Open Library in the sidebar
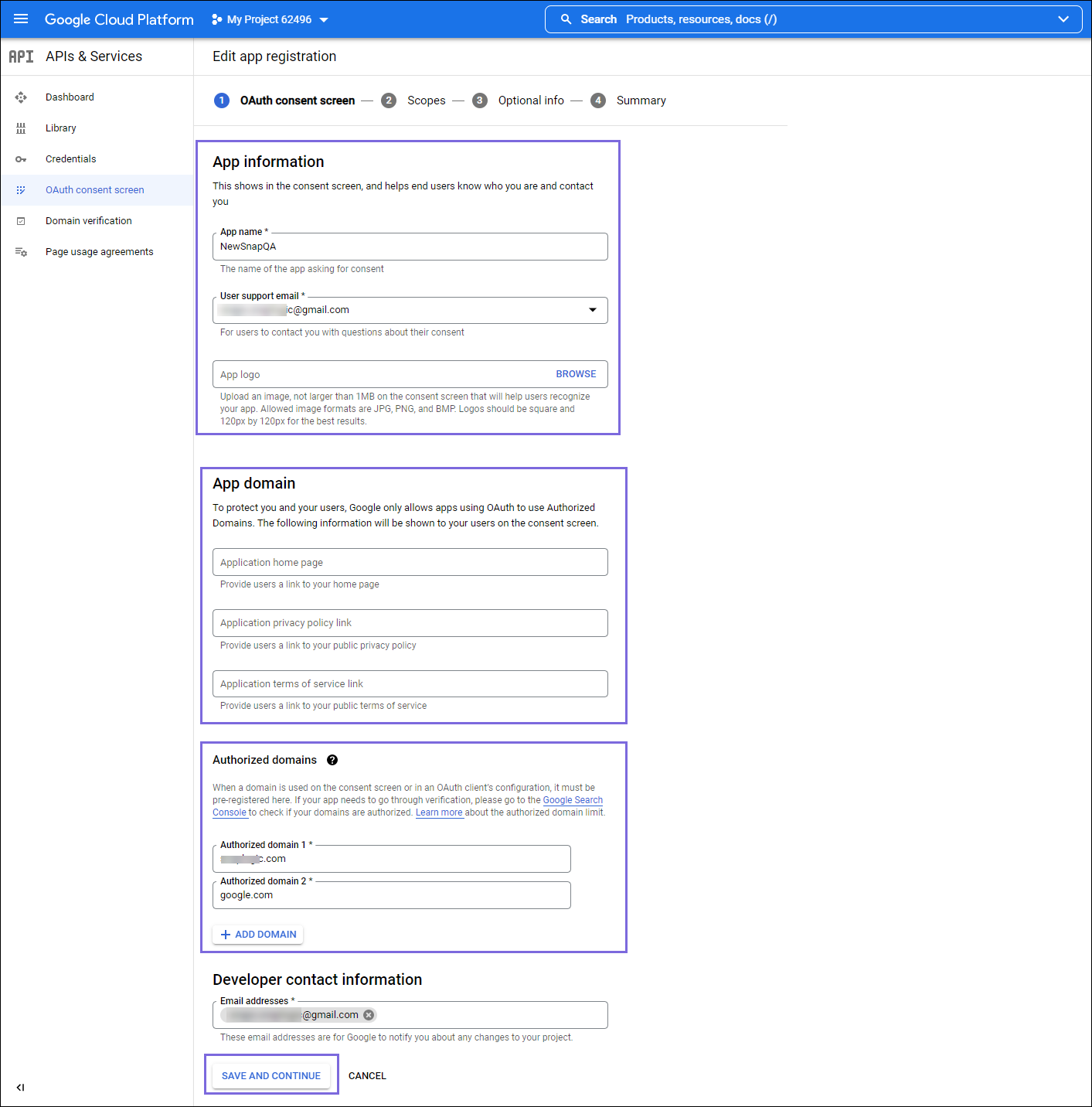This screenshot has width=1092, height=1107. [61, 128]
